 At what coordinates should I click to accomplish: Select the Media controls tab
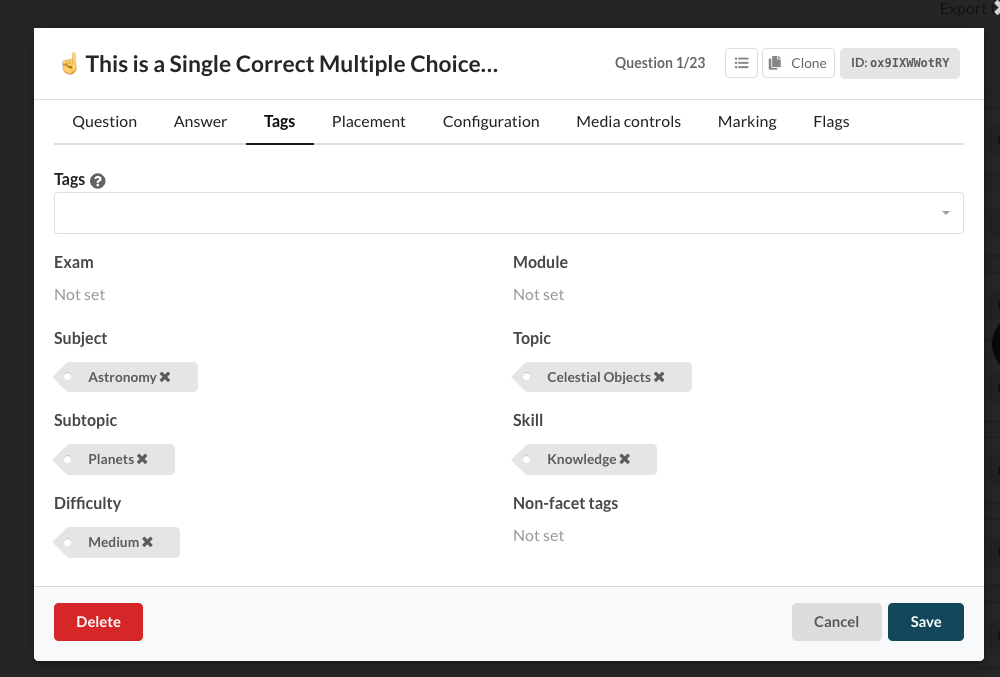click(628, 121)
